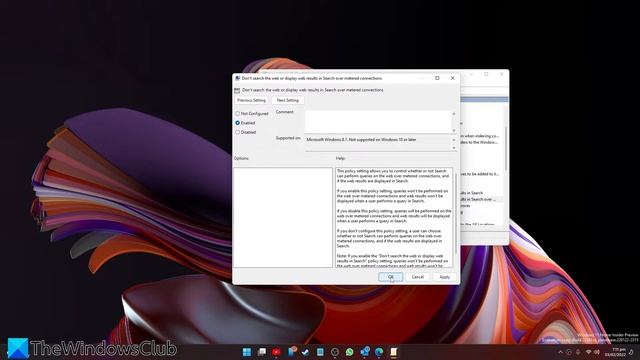Open the volume tray icon
Image resolution: width=640 pixels, height=360 pixels.
coord(596,352)
